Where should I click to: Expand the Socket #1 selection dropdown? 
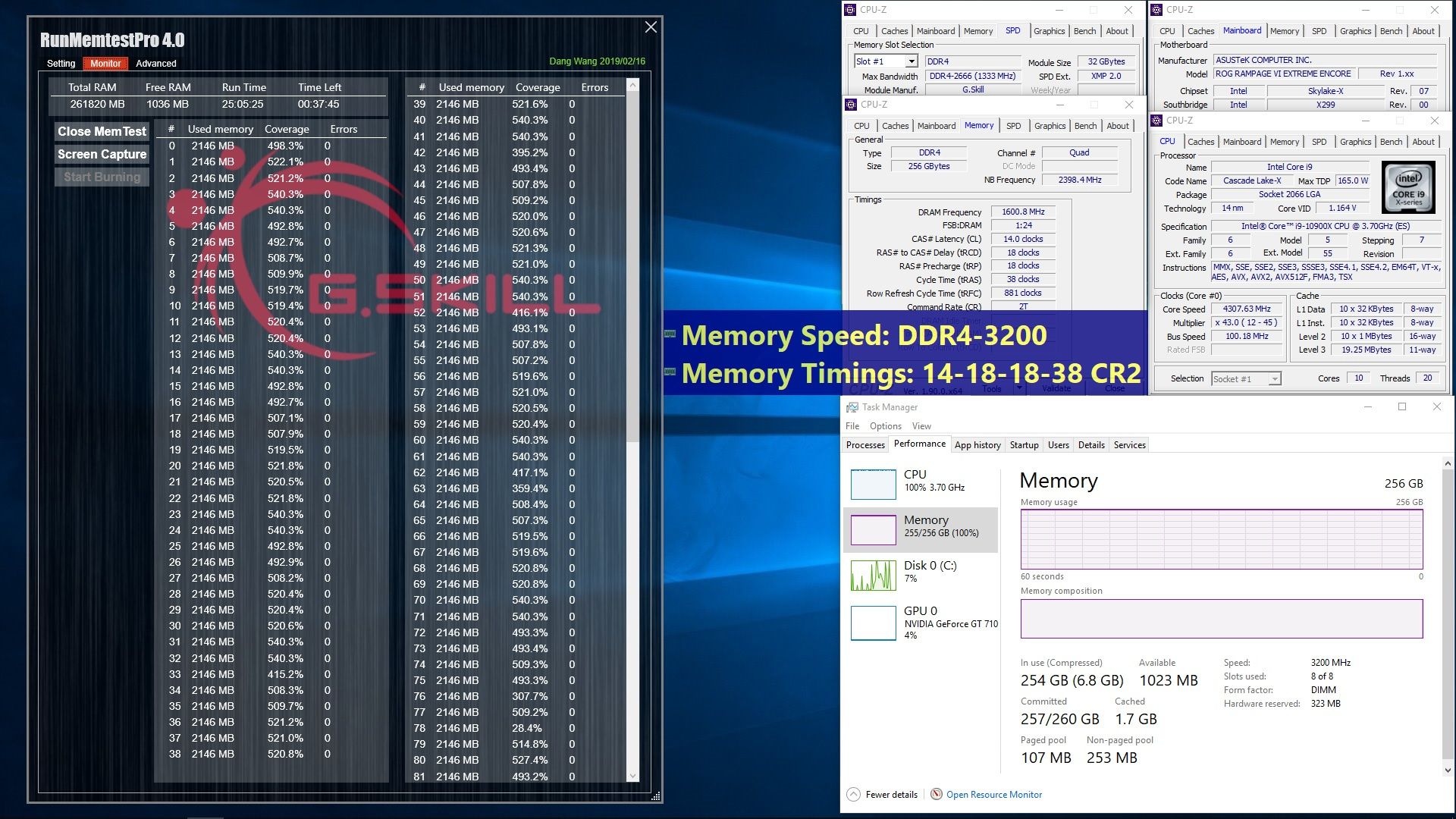(x=1275, y=379)
